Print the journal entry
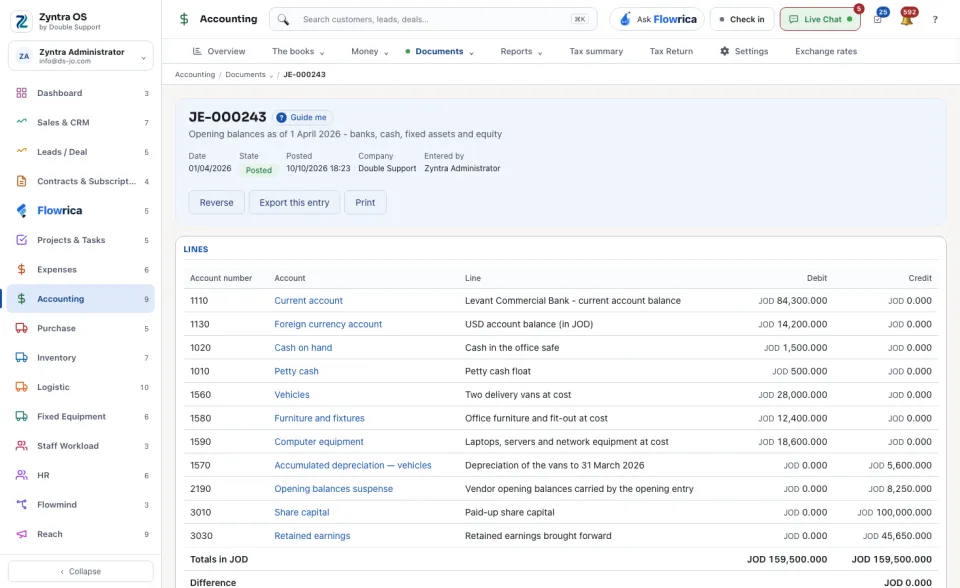Image resolution: width=960 pixels, height=588 pixels. coord(366,203)
